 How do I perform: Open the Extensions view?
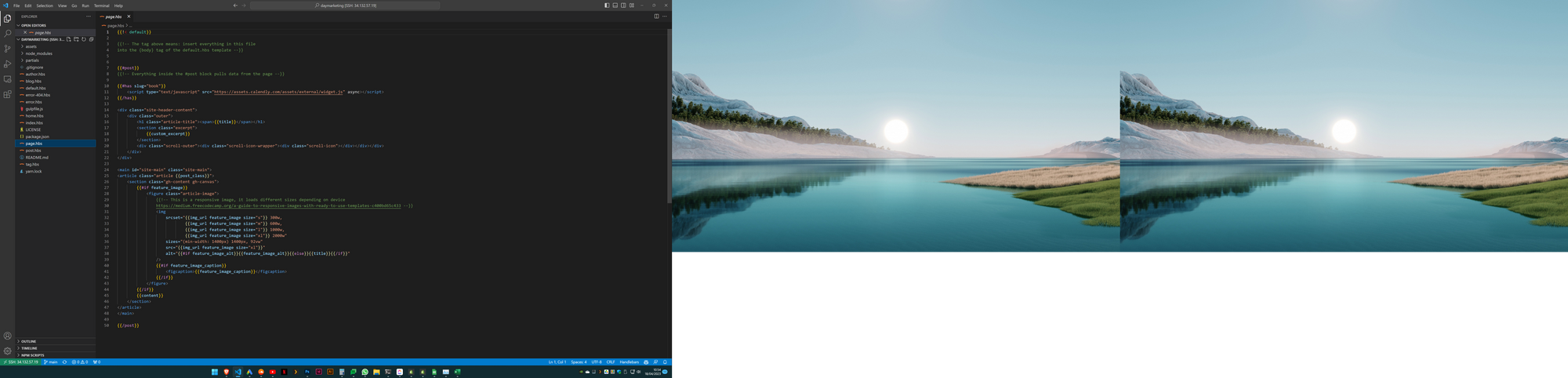(8, 94)
